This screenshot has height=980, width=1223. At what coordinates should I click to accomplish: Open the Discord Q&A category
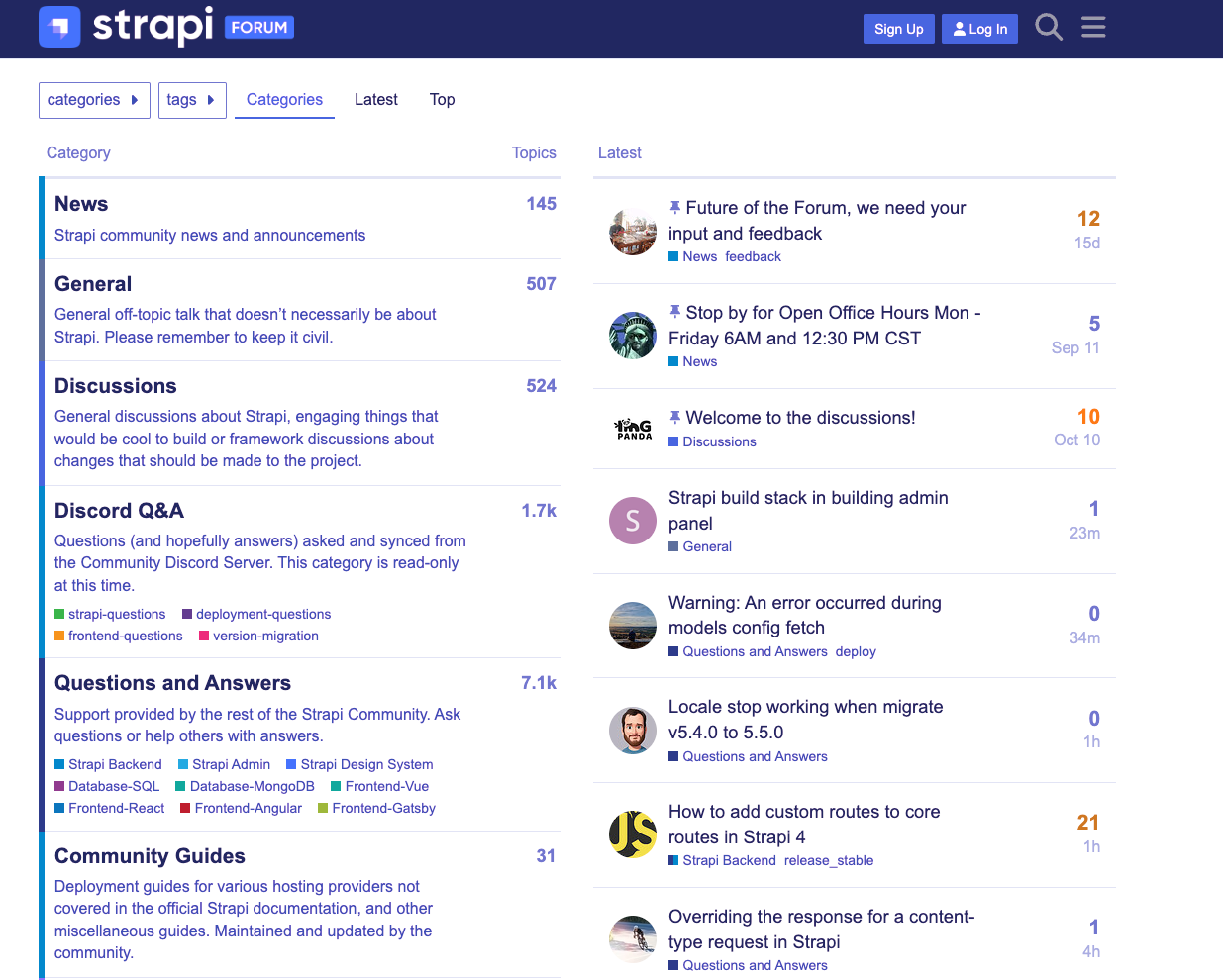click(x=119, y=511)
